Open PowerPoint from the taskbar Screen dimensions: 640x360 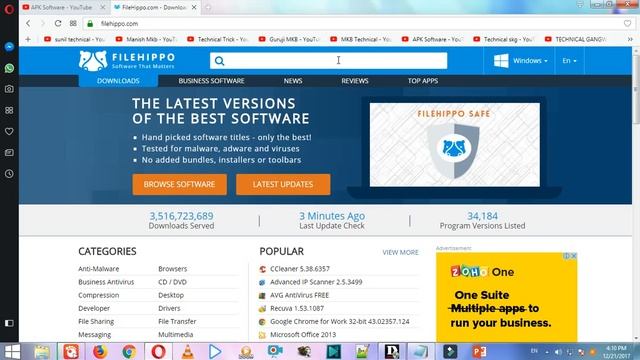[479, 351]
